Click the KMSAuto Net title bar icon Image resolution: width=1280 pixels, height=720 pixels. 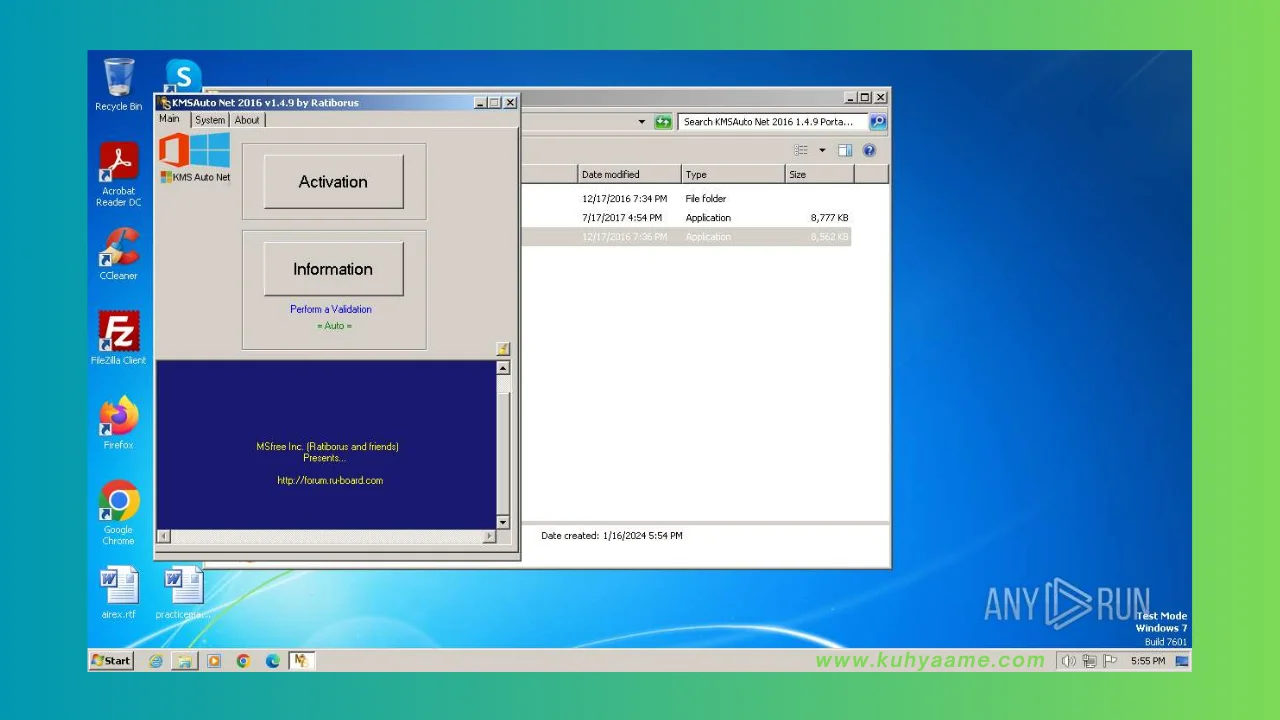point(165,102)
